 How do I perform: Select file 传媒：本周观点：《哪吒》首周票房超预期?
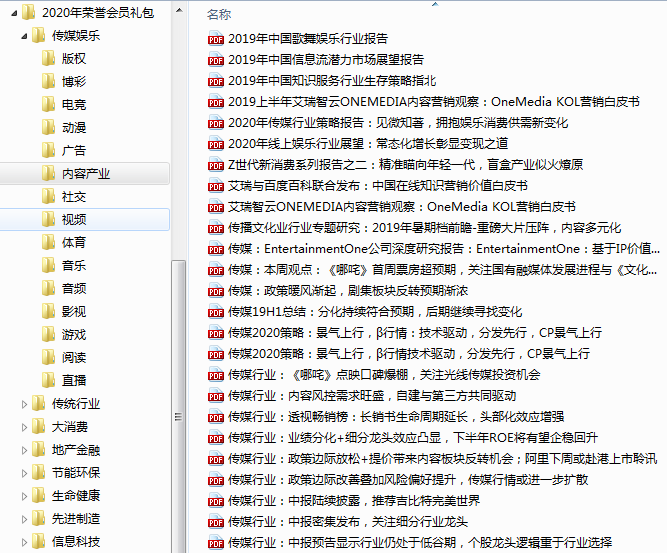(x=442, y=270)
